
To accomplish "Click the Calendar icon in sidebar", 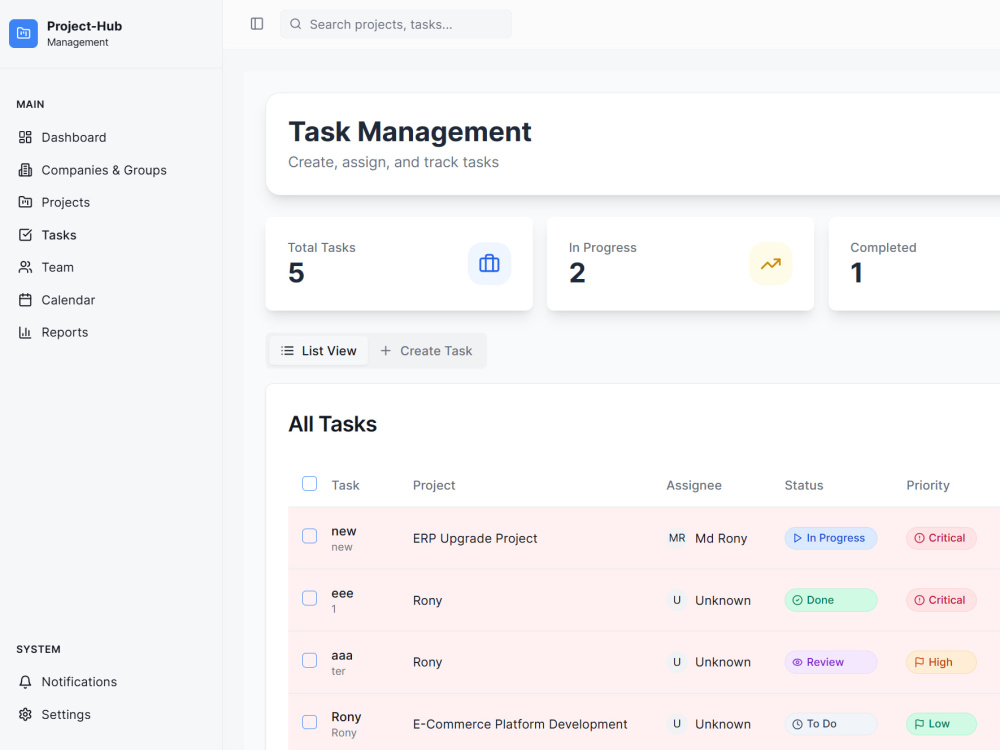I will (25, 300).
